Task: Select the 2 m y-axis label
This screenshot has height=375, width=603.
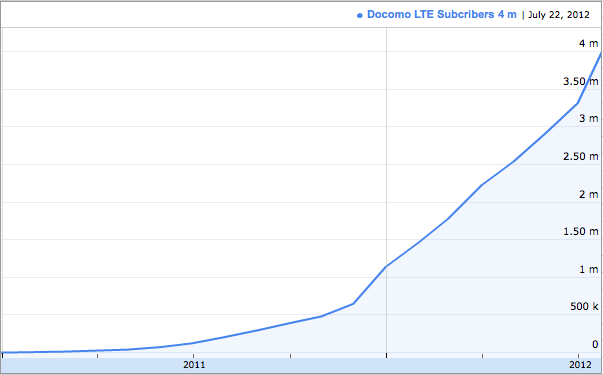Action: coord(588,194)
